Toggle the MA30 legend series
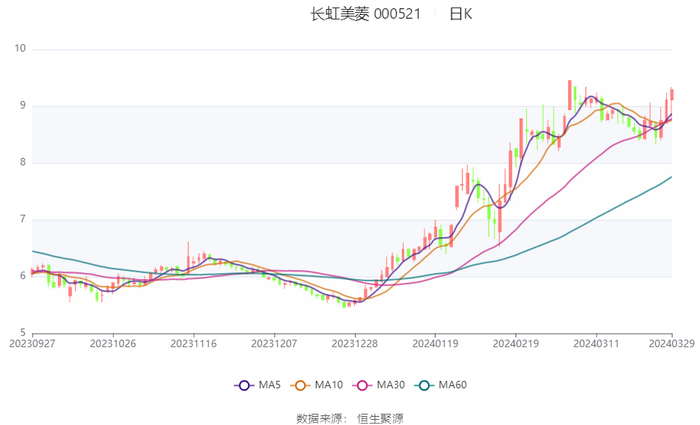 379,385
